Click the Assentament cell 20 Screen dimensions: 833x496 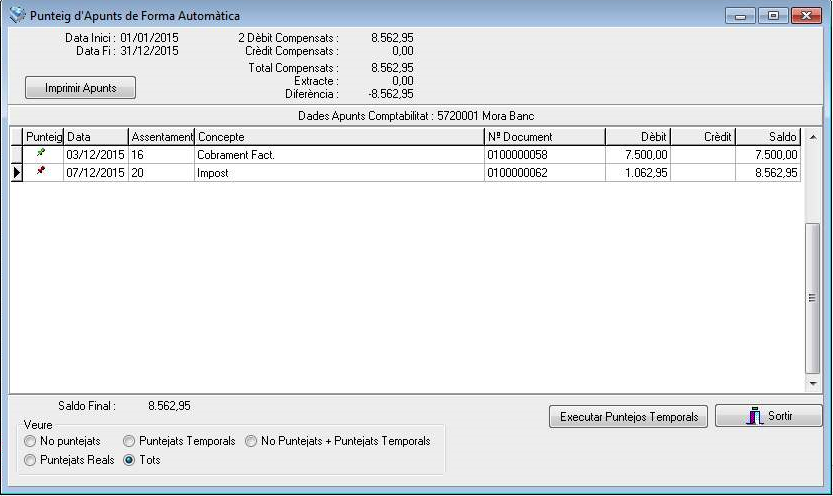click(x=162, y=173)
